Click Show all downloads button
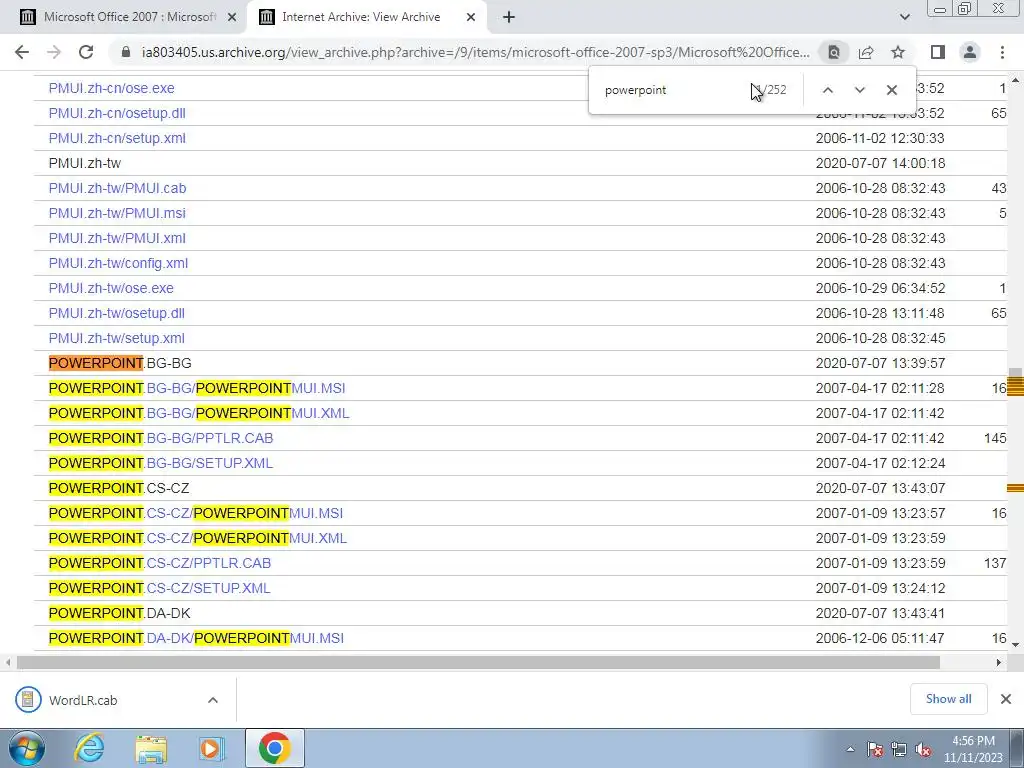The width and height of the screenshot is (1024, 768). pyautogui.click(x=948, y=699)
